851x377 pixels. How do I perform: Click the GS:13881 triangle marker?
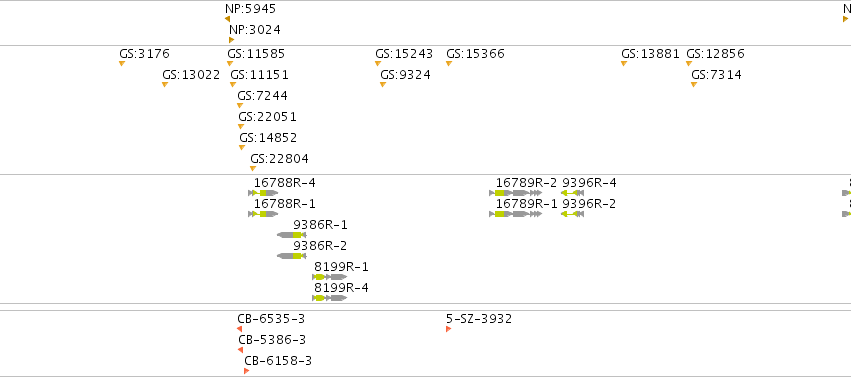pyautogui.click(x=624, y=64)
